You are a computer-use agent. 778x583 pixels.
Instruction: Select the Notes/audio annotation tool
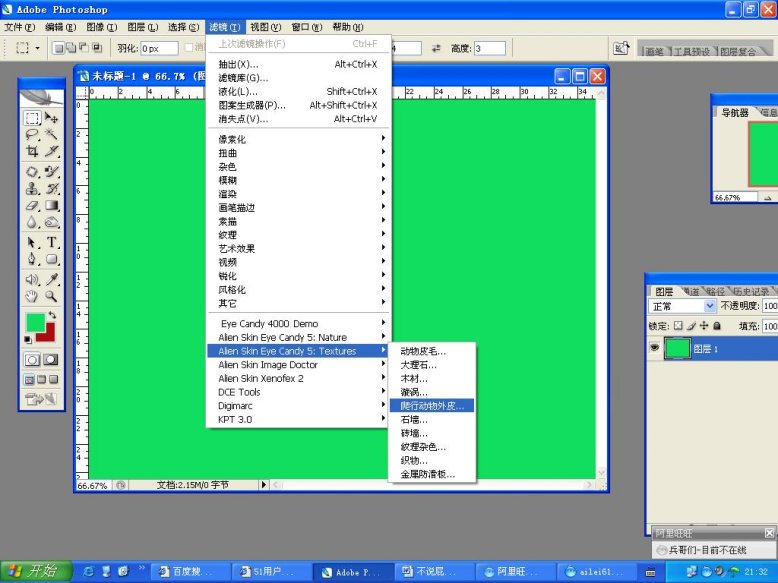(32, 279)
